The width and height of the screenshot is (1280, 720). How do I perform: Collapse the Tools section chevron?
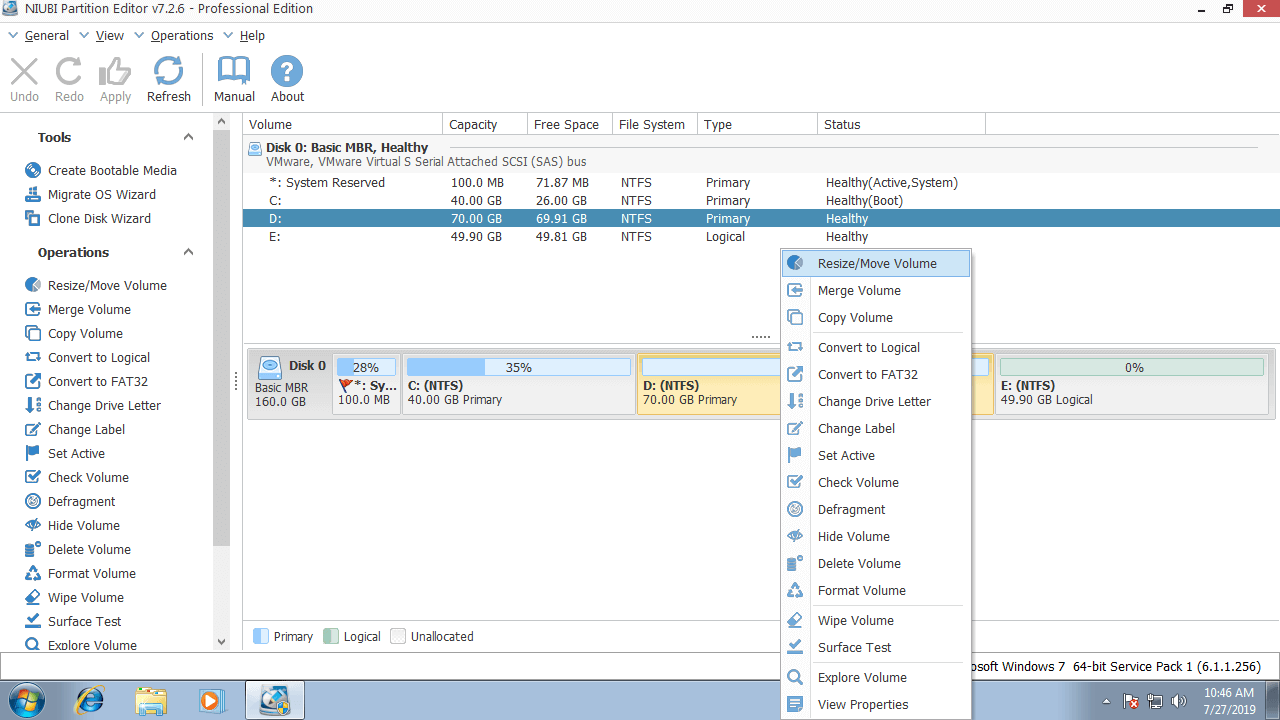click(x=188, y=137)
